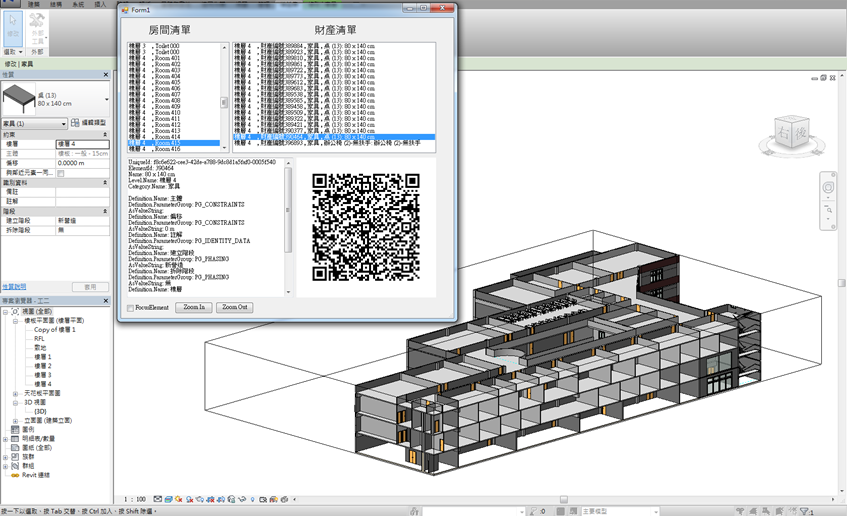Click the desk type preview thumbnail

(x=19, y=98)
